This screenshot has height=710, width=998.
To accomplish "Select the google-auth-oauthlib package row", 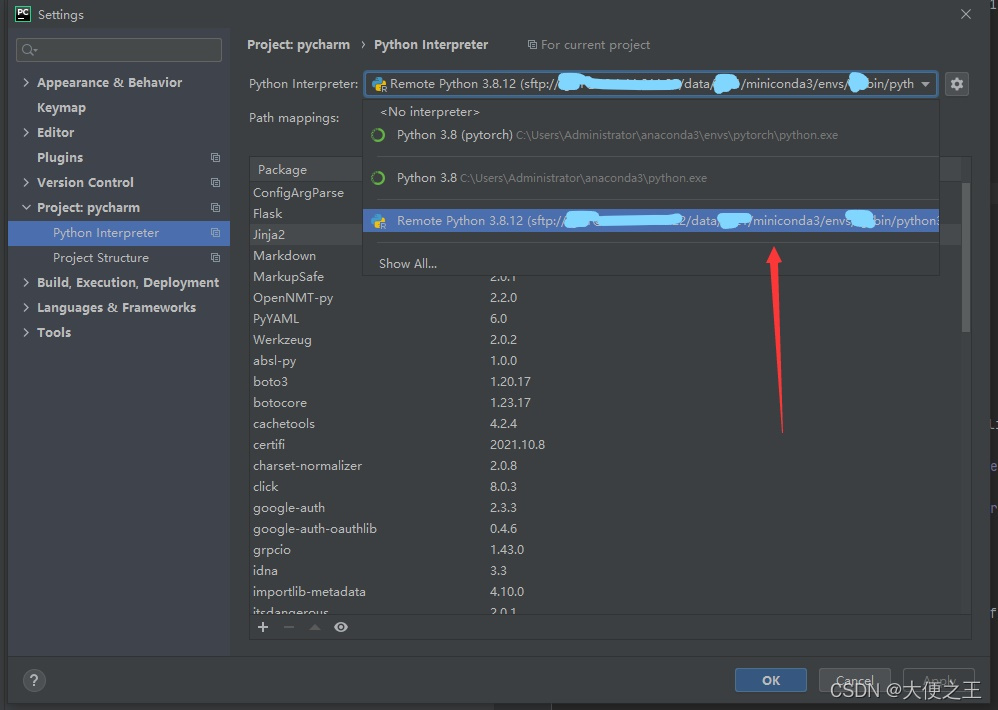I will click(605, 529).
